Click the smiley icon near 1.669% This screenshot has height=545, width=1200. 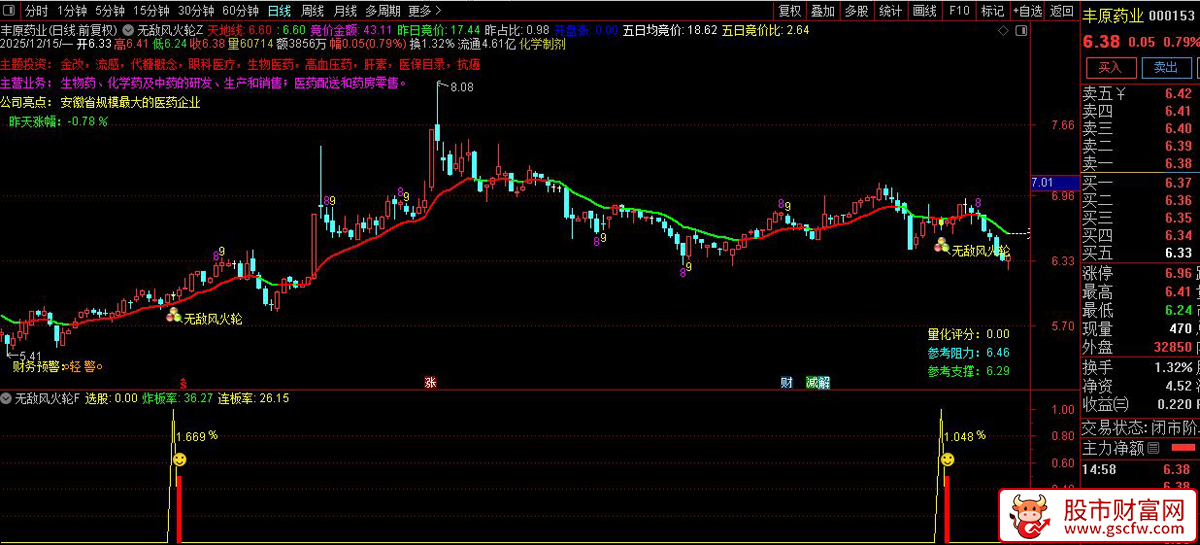(x=179, y=459)
